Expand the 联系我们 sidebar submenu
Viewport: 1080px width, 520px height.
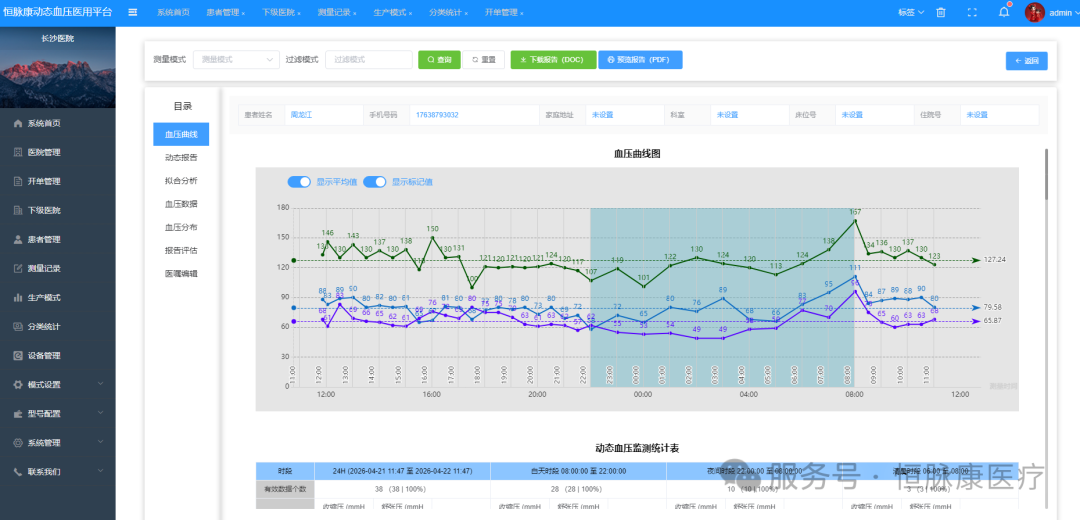pos(101,472)
